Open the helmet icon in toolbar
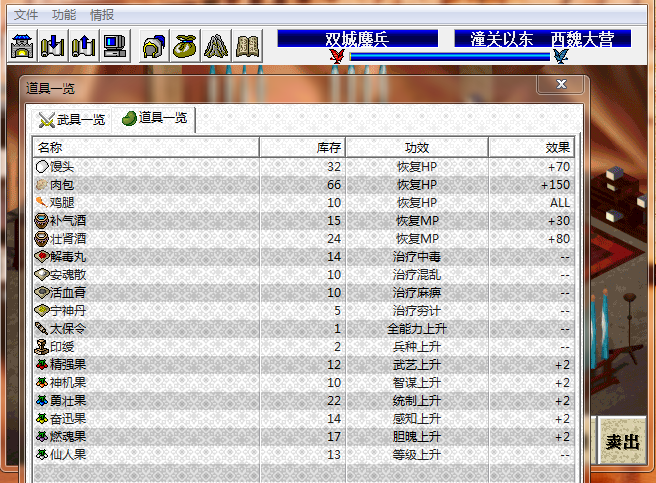 (154, 45)
